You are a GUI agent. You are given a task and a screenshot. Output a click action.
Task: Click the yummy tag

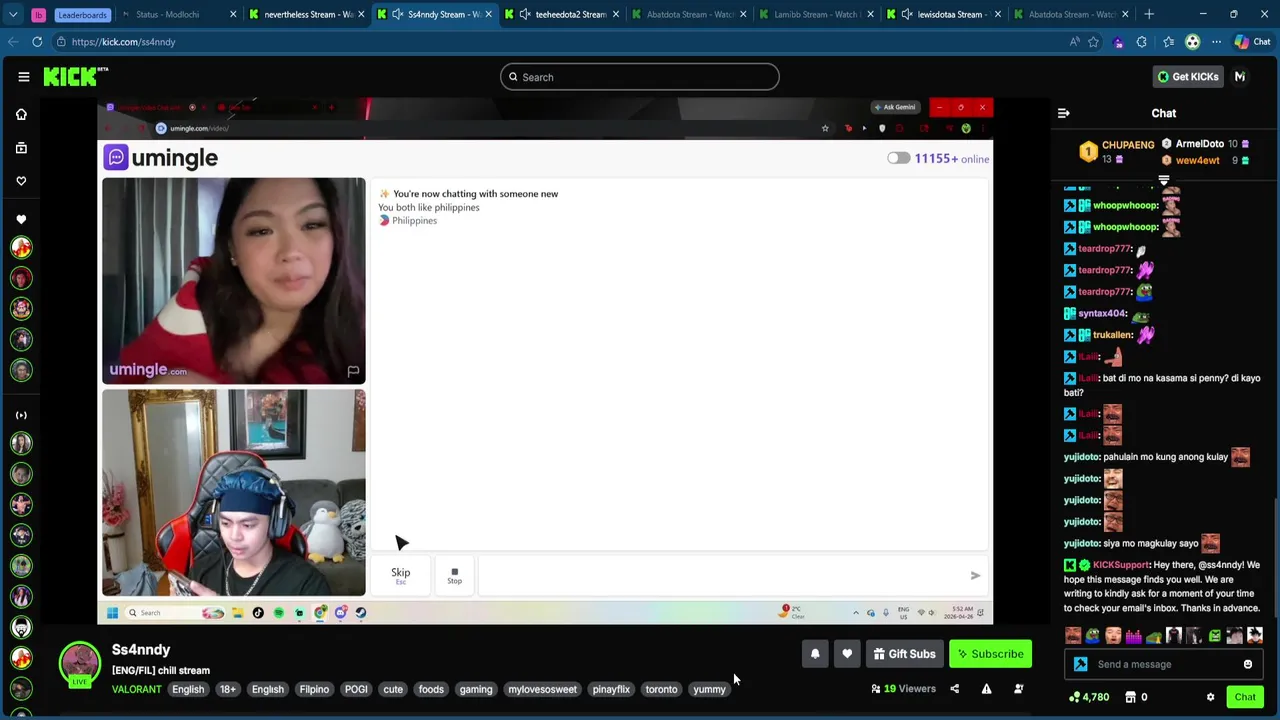pos(709,689)
